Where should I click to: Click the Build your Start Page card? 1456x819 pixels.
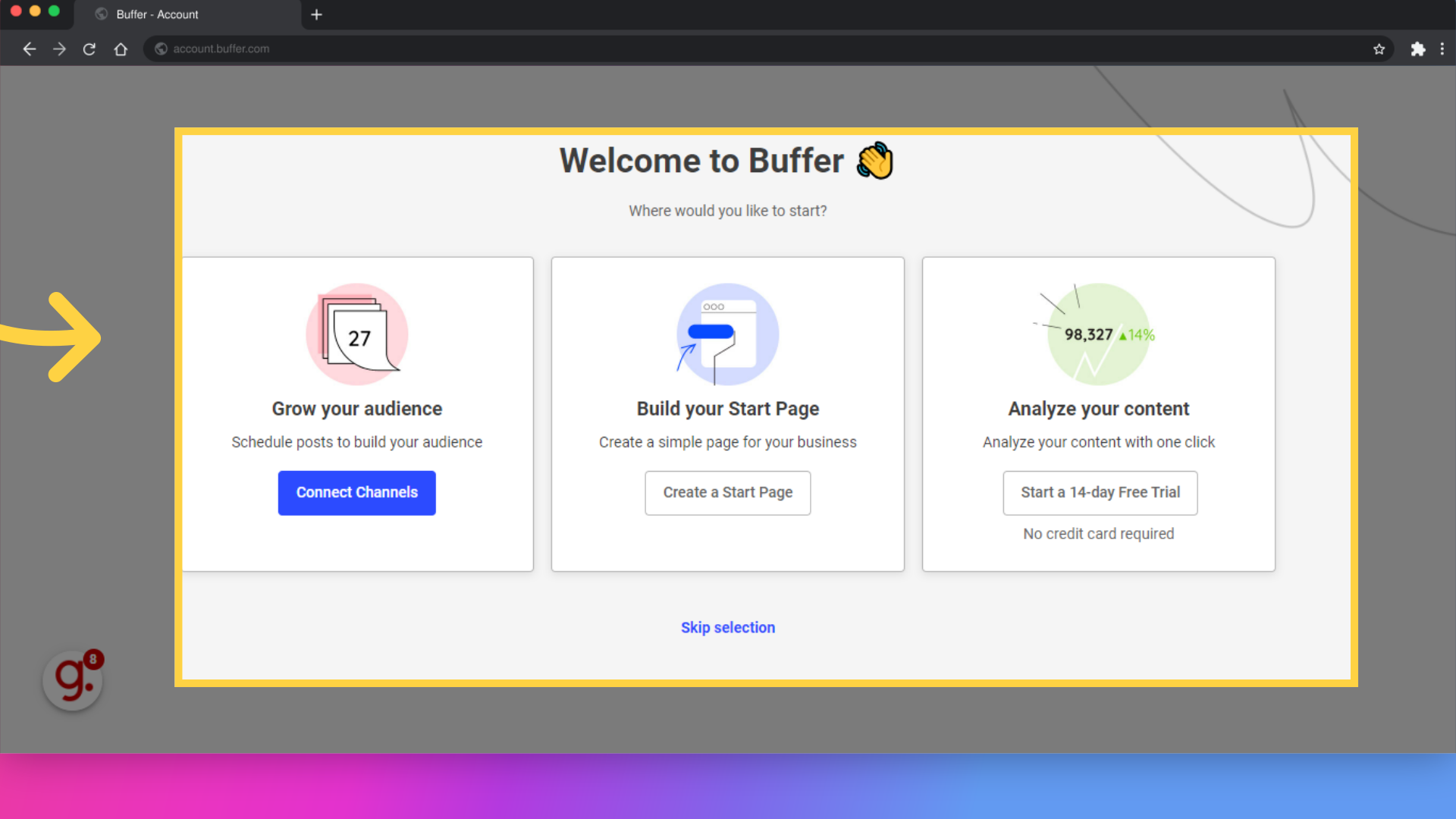coord(727,413)
